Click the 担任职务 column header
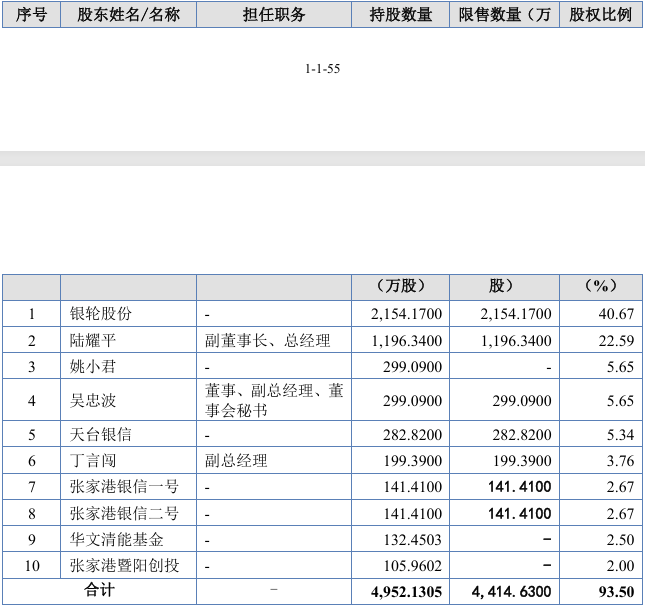645x608 pixels. (x=274, y=15)
